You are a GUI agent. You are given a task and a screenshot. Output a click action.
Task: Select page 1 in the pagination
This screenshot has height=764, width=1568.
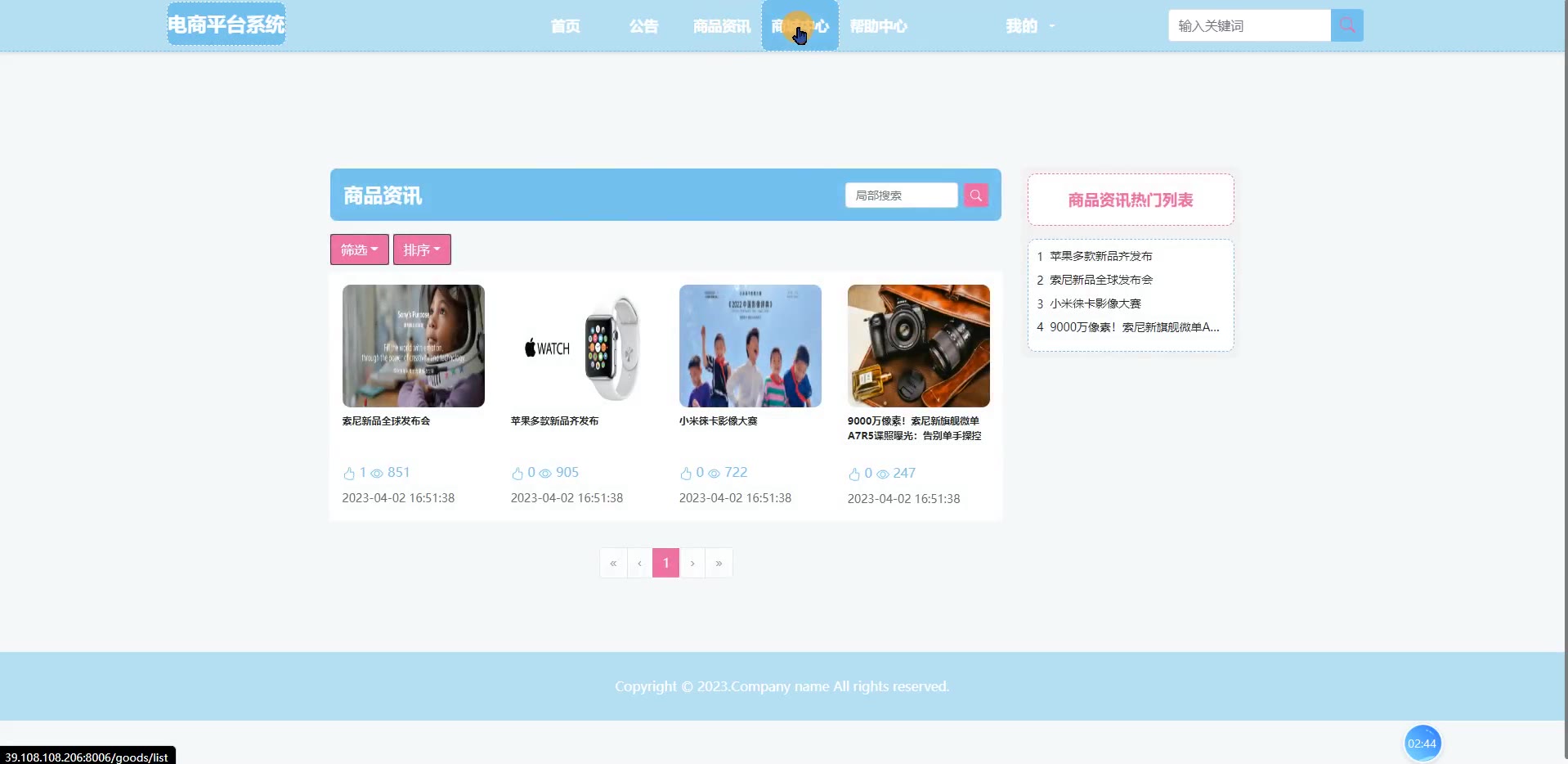pyautogui.click(x=665, y=563)
